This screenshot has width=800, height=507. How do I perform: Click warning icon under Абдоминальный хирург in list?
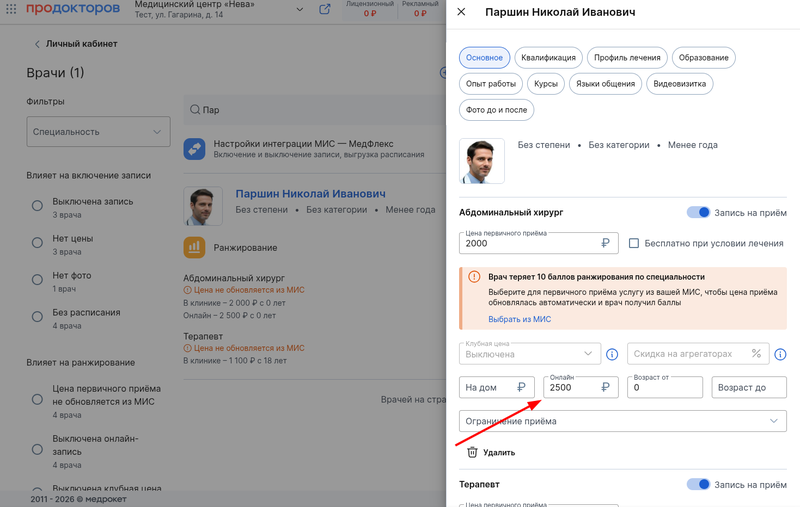tap(187, 290)
